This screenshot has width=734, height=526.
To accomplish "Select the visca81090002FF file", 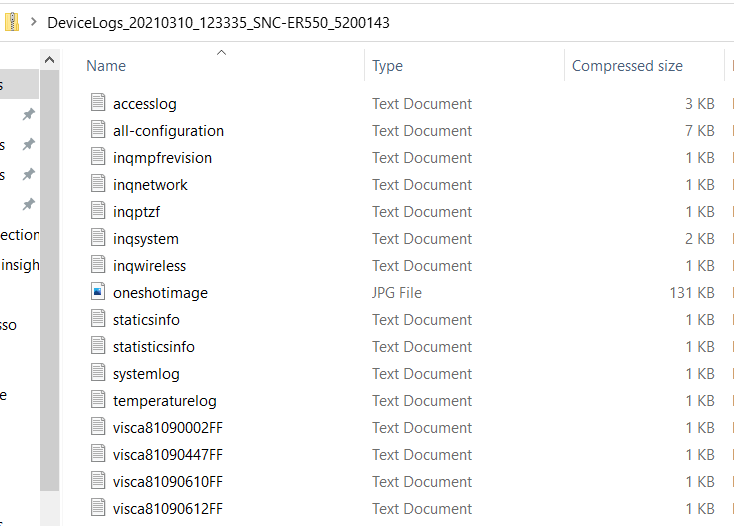I will 167,427.
